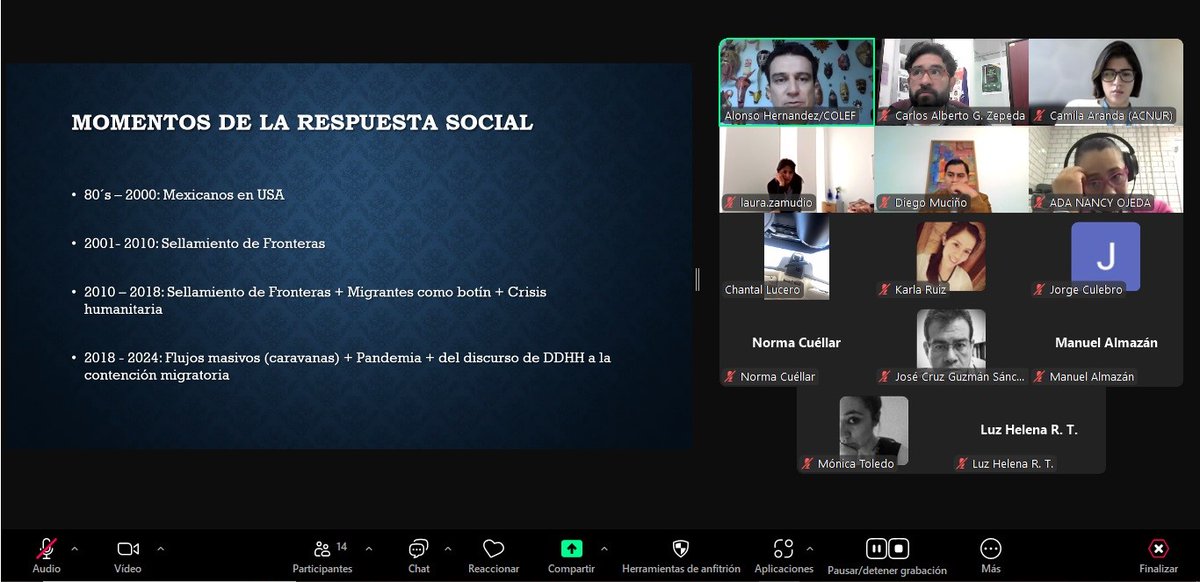
Task: Click muted mic icon beside Norma Cuéllar label
Action: [731, 377]
